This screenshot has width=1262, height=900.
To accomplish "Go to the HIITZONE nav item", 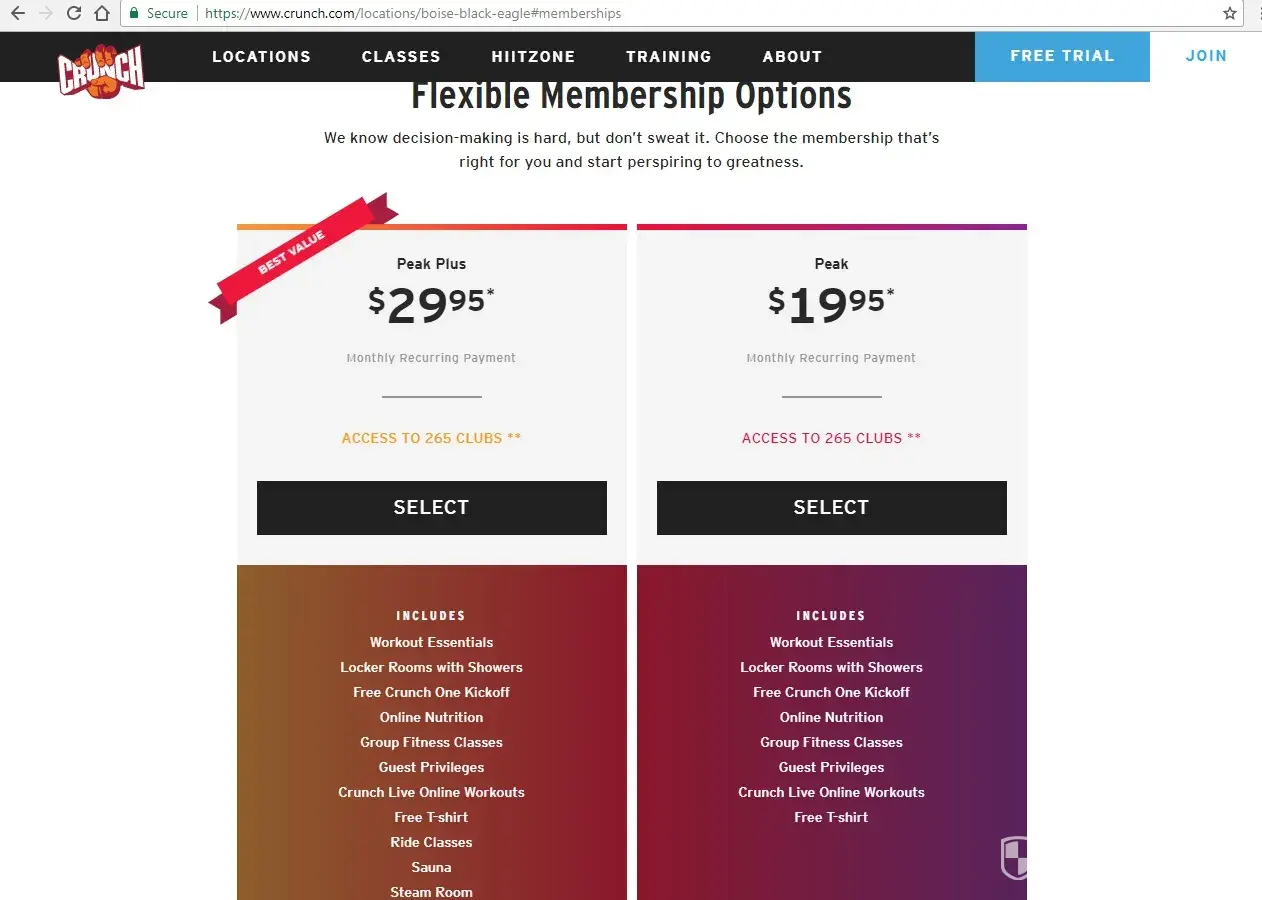I will click(533, 57).
